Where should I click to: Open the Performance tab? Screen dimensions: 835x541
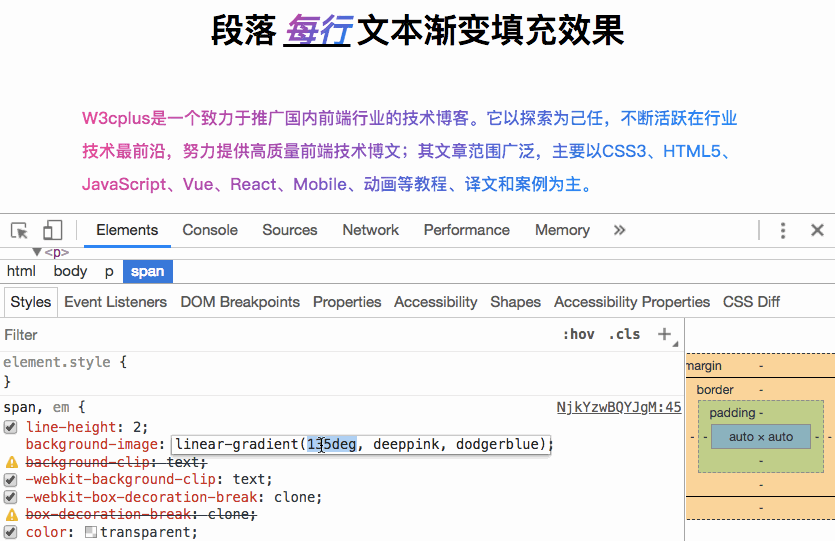coord(466,230)
